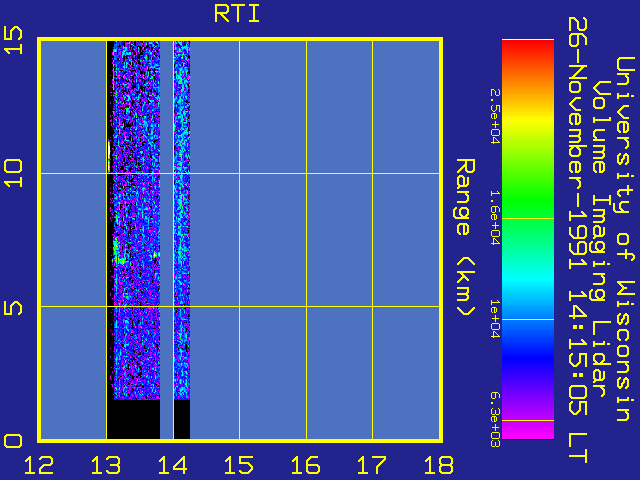Click the 2.5e+04 colorbar label
This screenshot has width=640, height=480.
[495, 117]
